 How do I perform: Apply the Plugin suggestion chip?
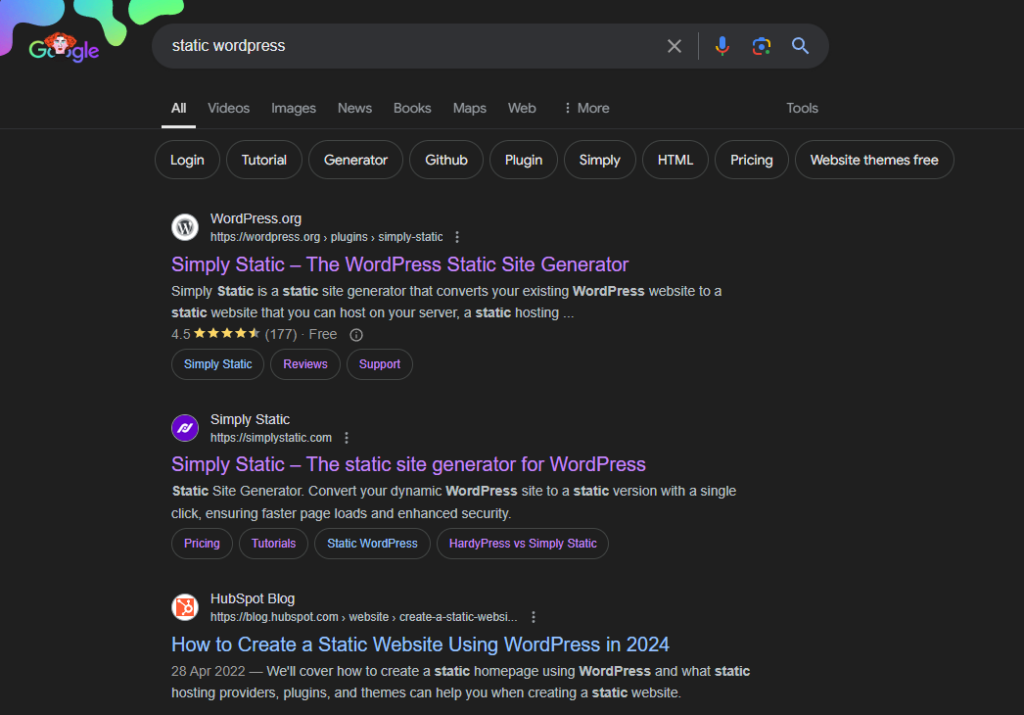coord(523,160)
